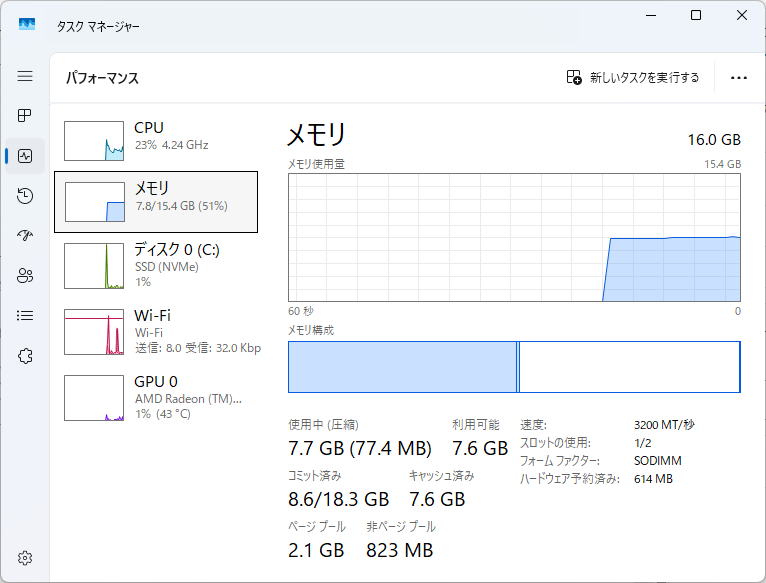Select the CPU performance item

pos(156,141)
